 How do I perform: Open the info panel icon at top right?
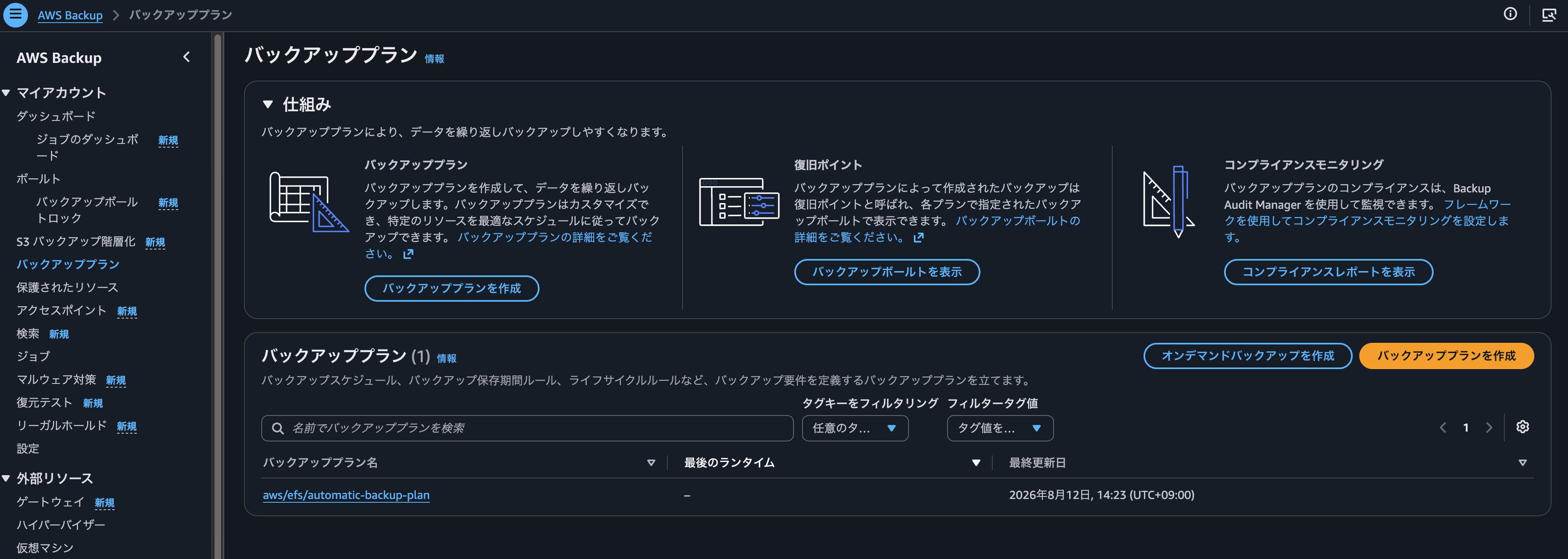(1510, 14)
